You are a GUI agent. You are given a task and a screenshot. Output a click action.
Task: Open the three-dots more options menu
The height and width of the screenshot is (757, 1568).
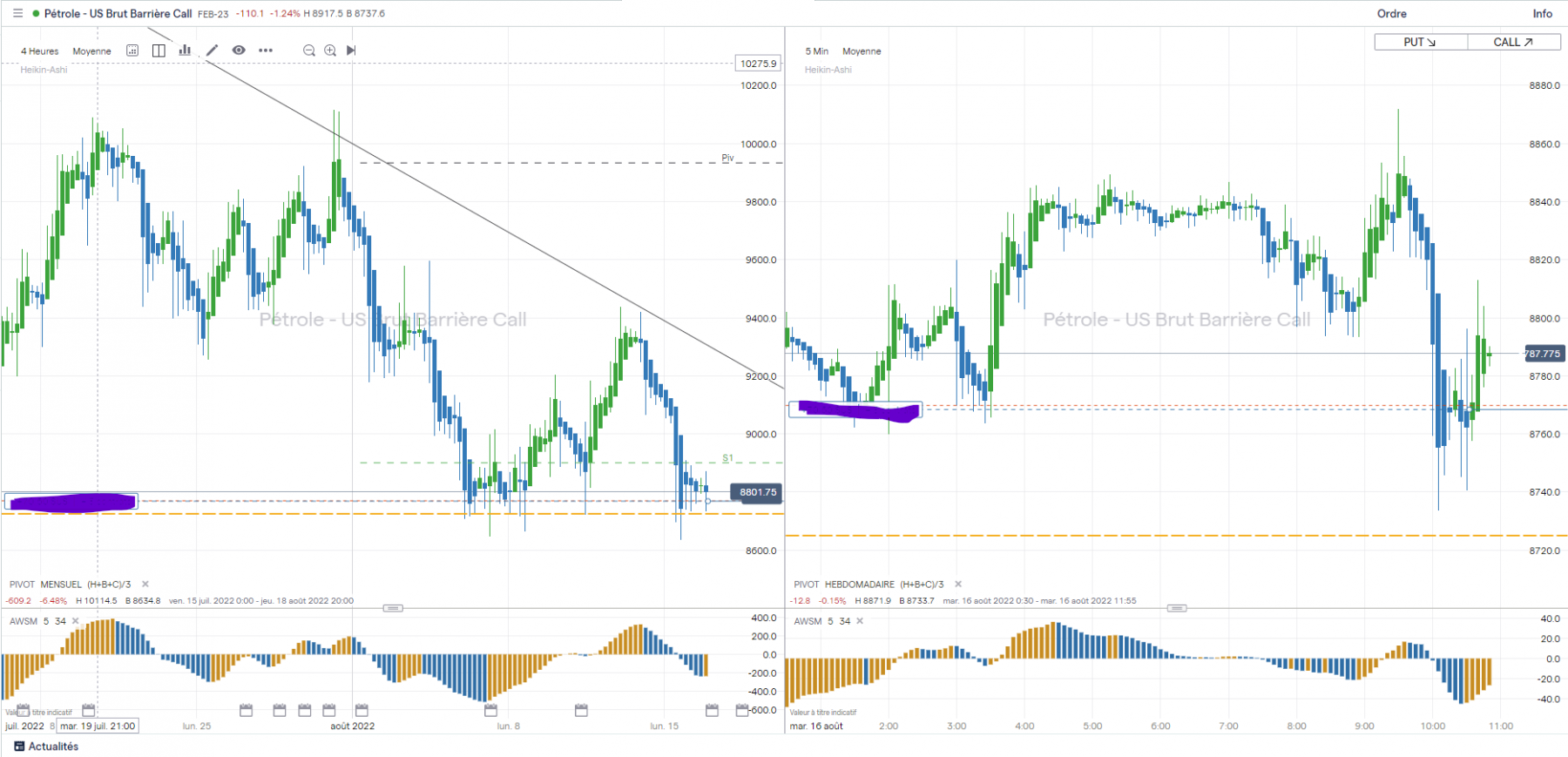266,51
